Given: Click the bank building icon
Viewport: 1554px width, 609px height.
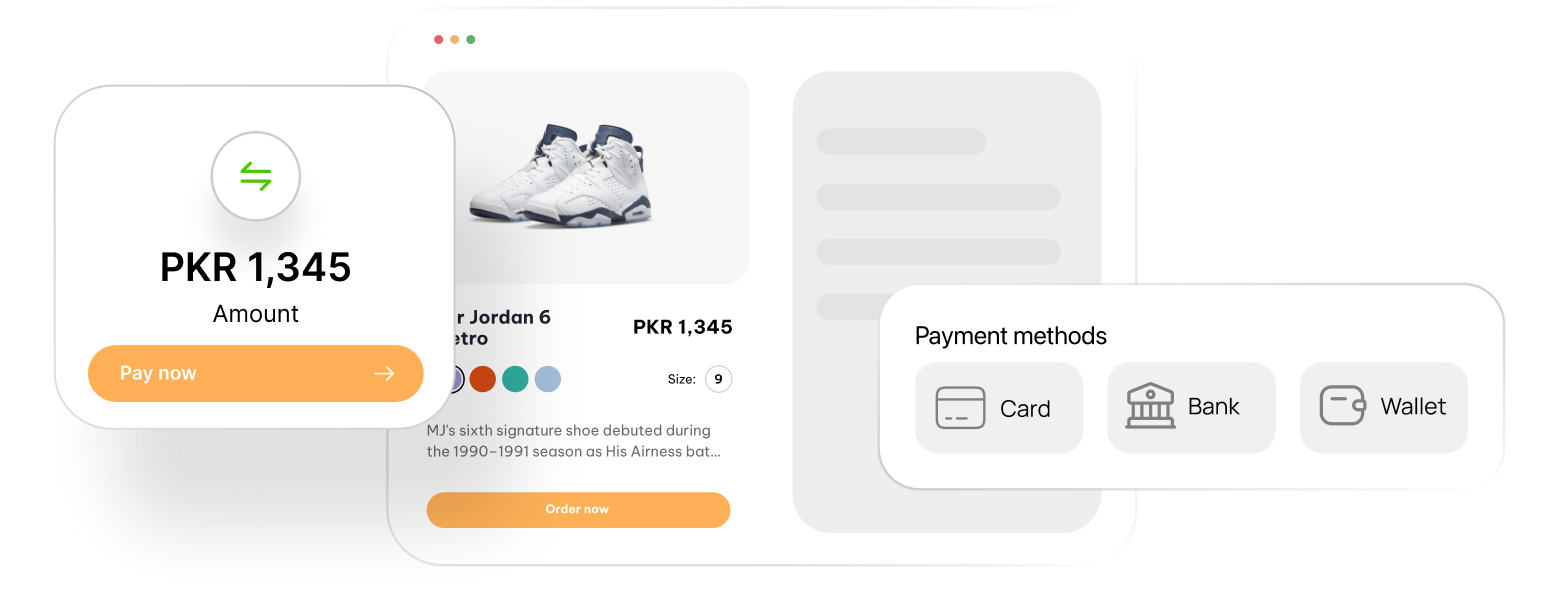Looking at the screenshot, I should pos(1150,405).
